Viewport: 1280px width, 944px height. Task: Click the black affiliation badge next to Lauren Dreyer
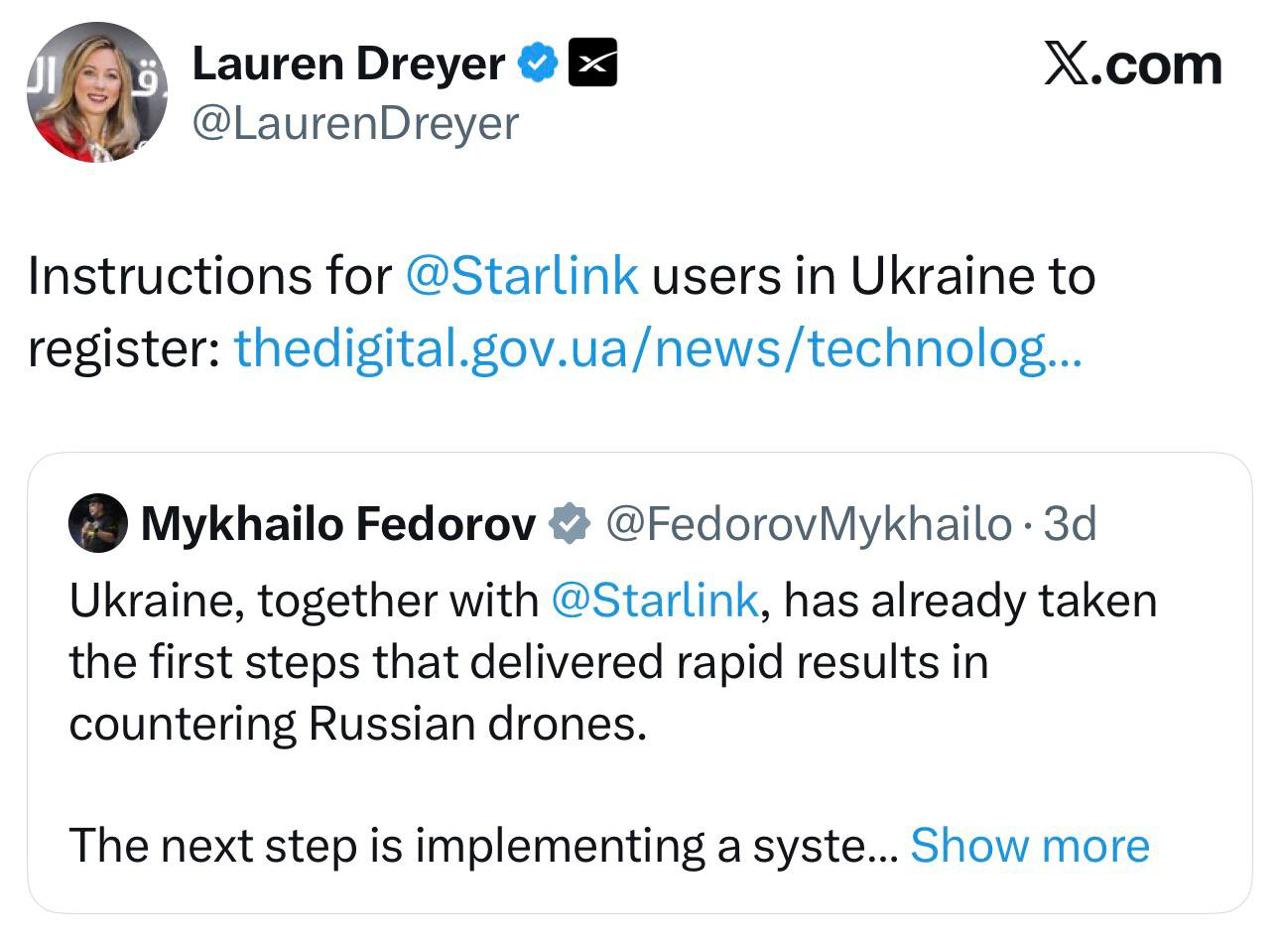point(592,65)
